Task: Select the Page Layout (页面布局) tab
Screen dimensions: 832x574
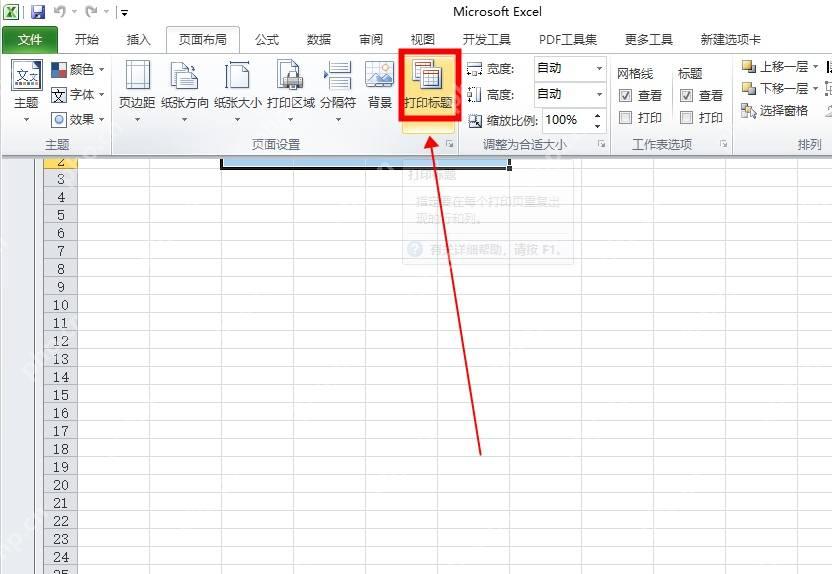Action: (x=203, y=40)
